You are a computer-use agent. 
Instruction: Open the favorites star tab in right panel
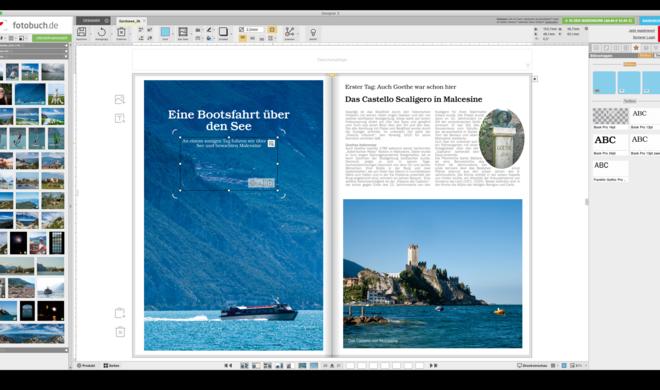pos(636,48)
